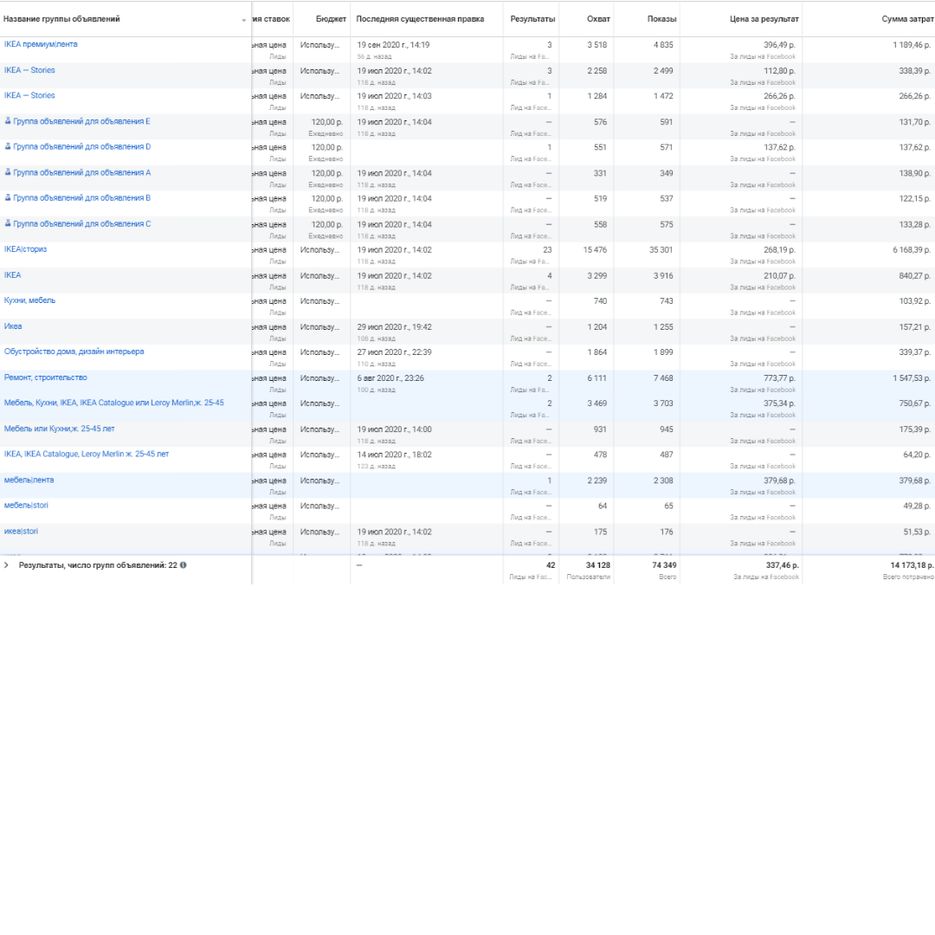Click the date 6 авг 2020 г., 23:26
The height and width of the screenshot is (935, 935).
click(391, 378)
